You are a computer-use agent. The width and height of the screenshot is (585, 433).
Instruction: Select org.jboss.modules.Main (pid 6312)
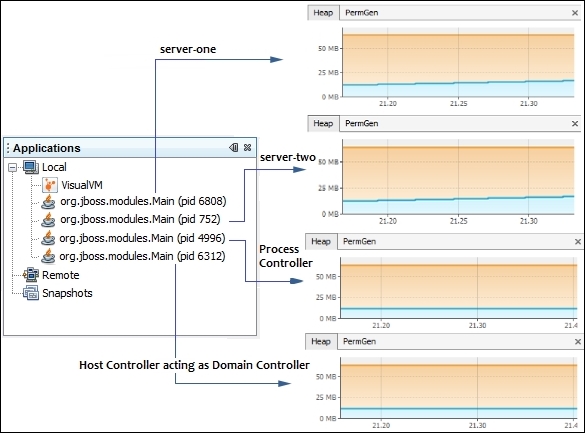(x=142, y=256)
